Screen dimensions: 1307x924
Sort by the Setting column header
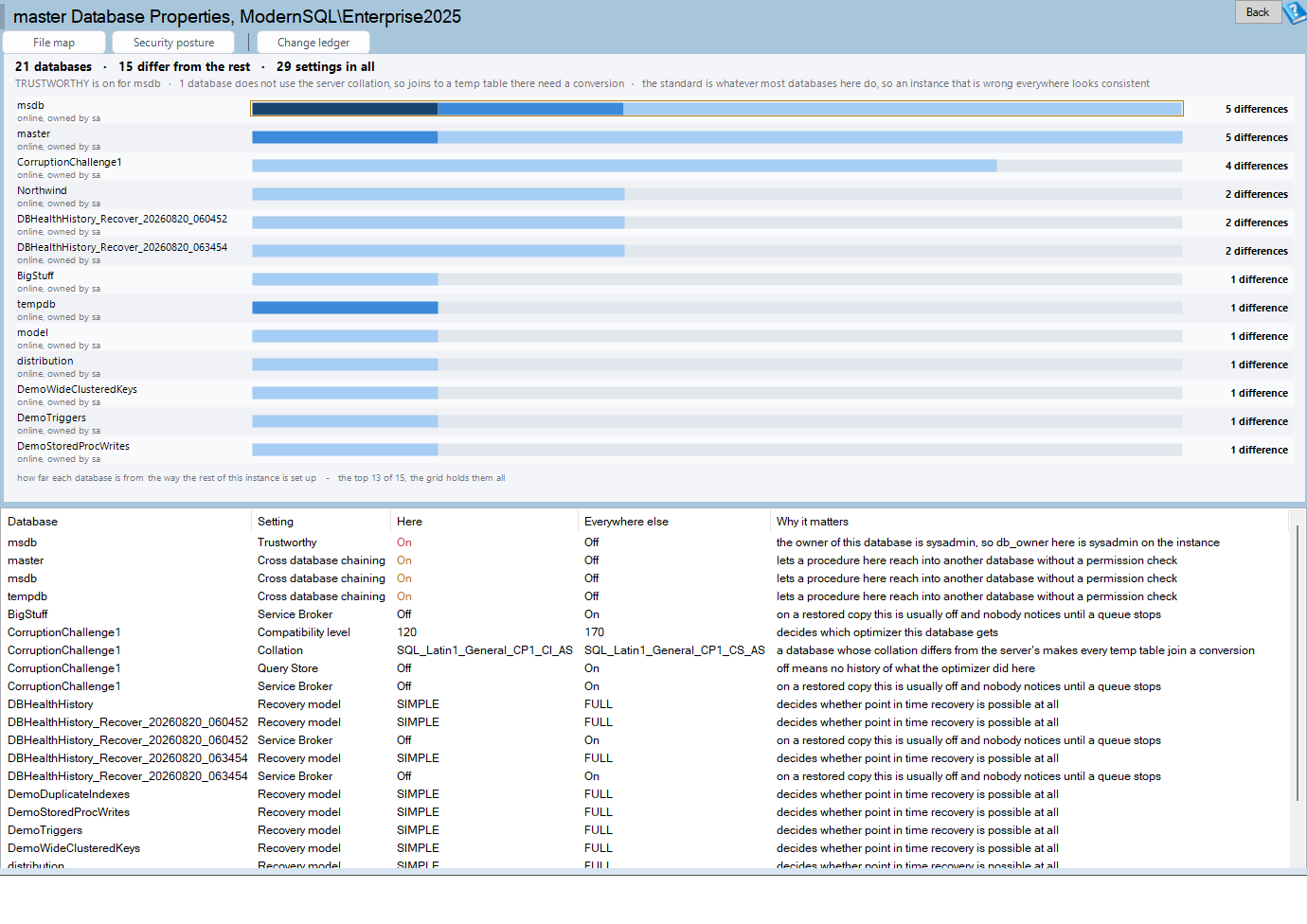(321, 522)
